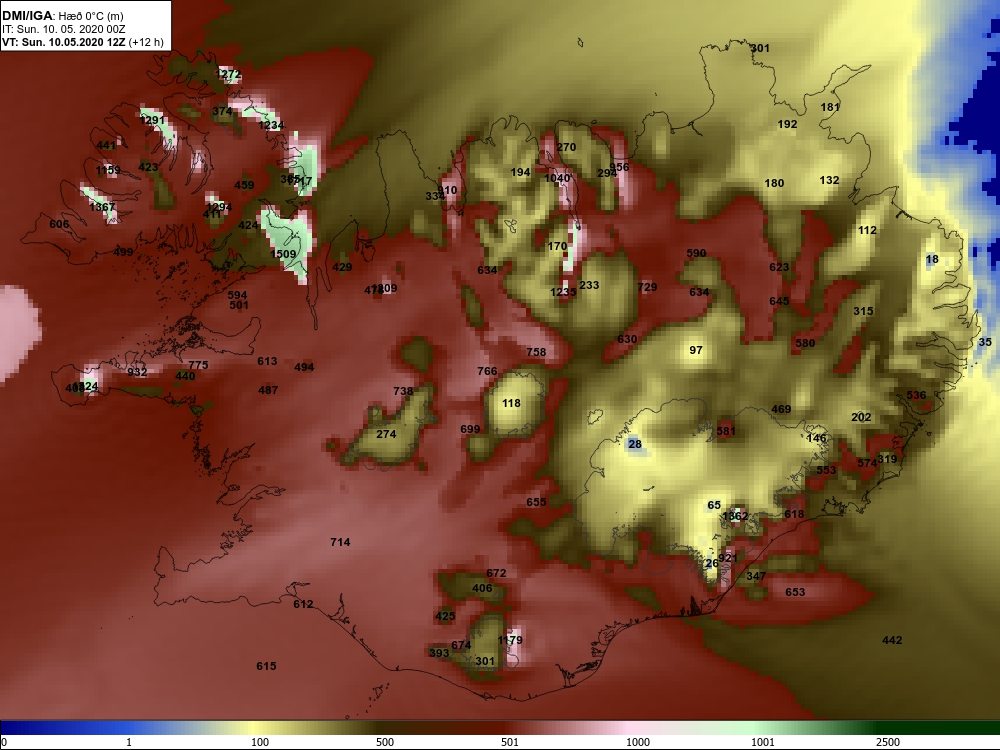The image size is (1000, 750).
Task: Click the map value '714'
Action: (340, 542)
